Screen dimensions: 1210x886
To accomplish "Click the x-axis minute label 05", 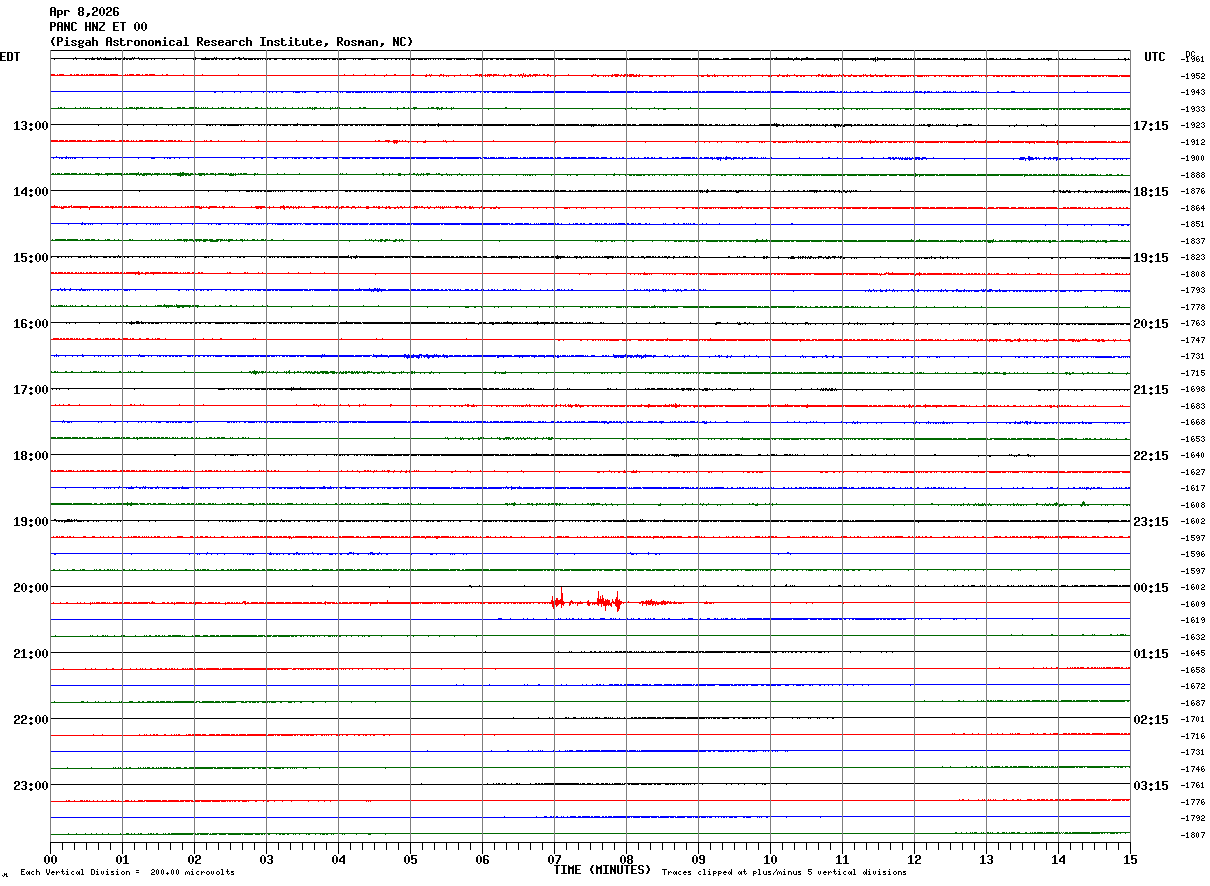I will click(x=411, y=860).
